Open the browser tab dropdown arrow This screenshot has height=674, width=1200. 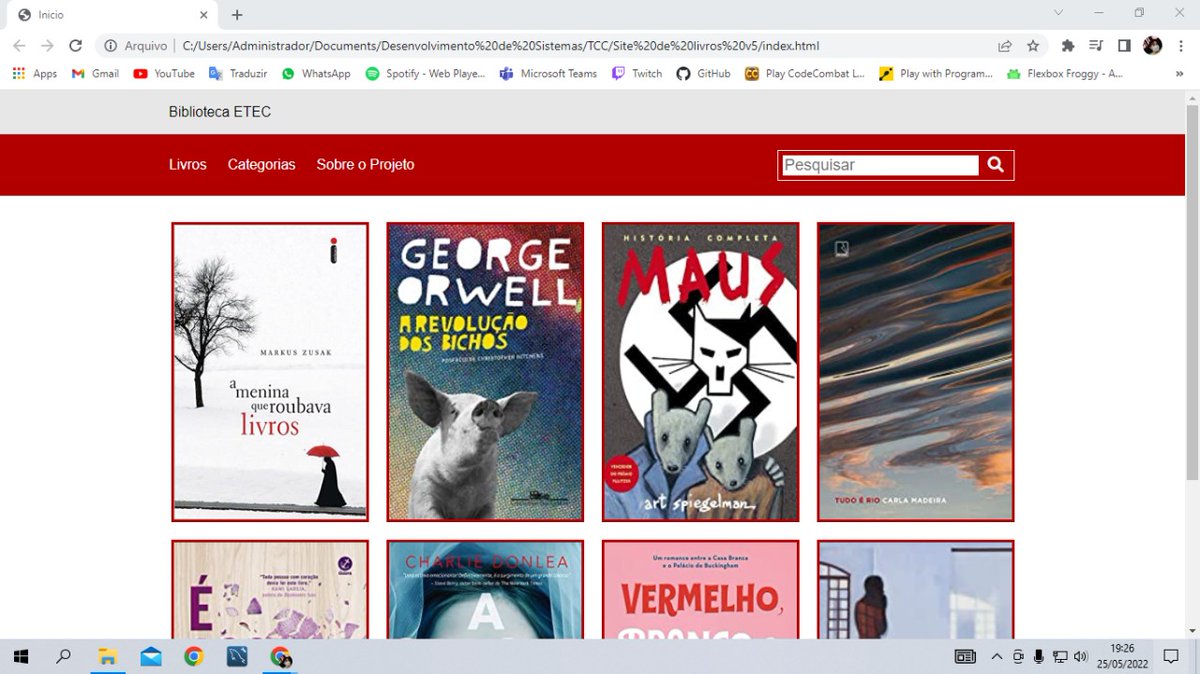coord(1056,12)
